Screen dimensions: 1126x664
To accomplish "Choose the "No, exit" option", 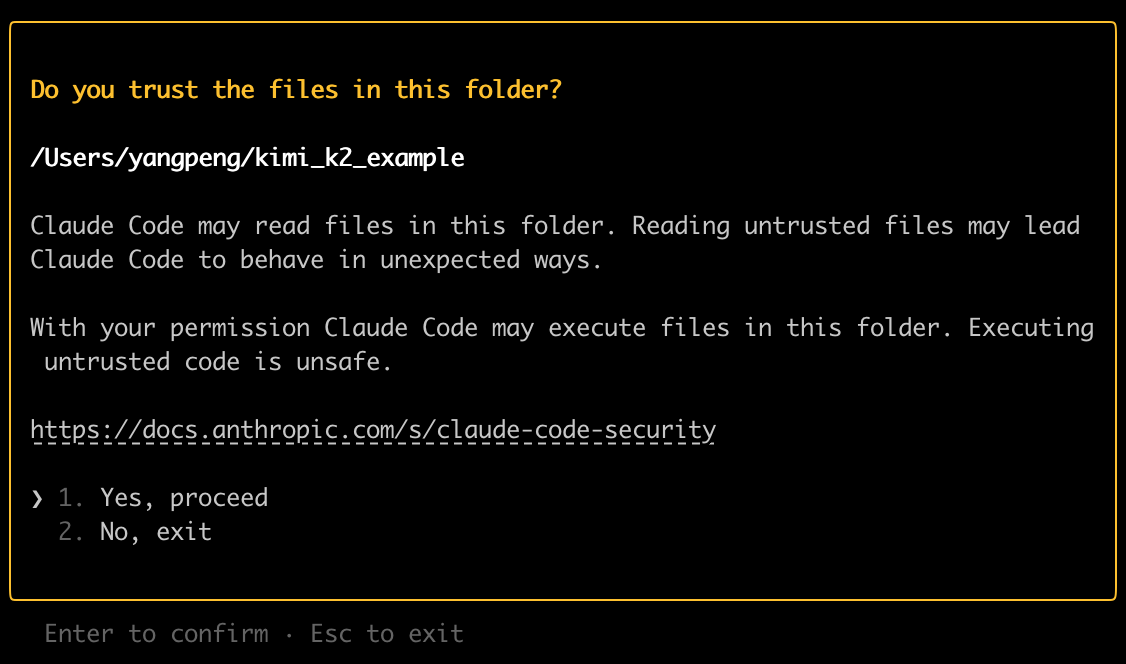I will pos(156,532).
